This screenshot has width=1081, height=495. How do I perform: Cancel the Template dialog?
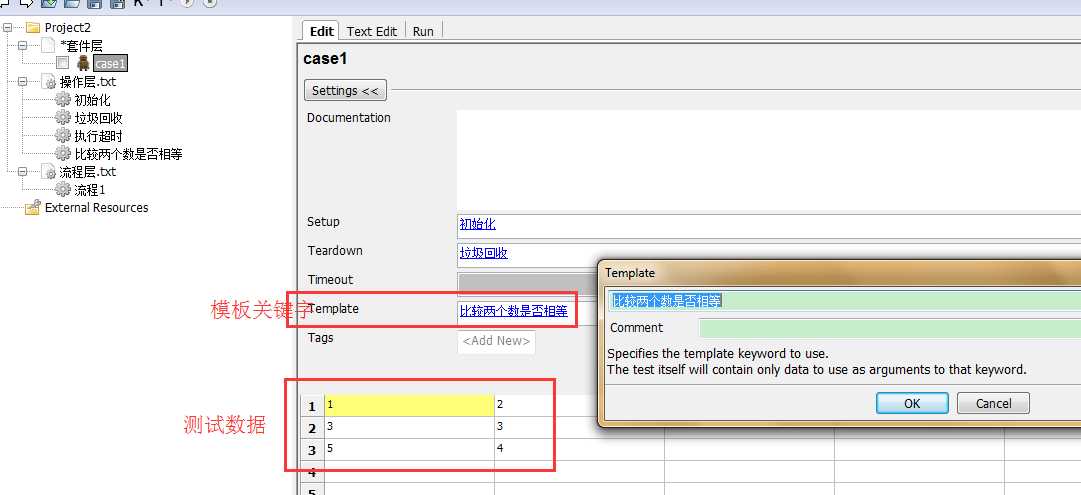993,403
